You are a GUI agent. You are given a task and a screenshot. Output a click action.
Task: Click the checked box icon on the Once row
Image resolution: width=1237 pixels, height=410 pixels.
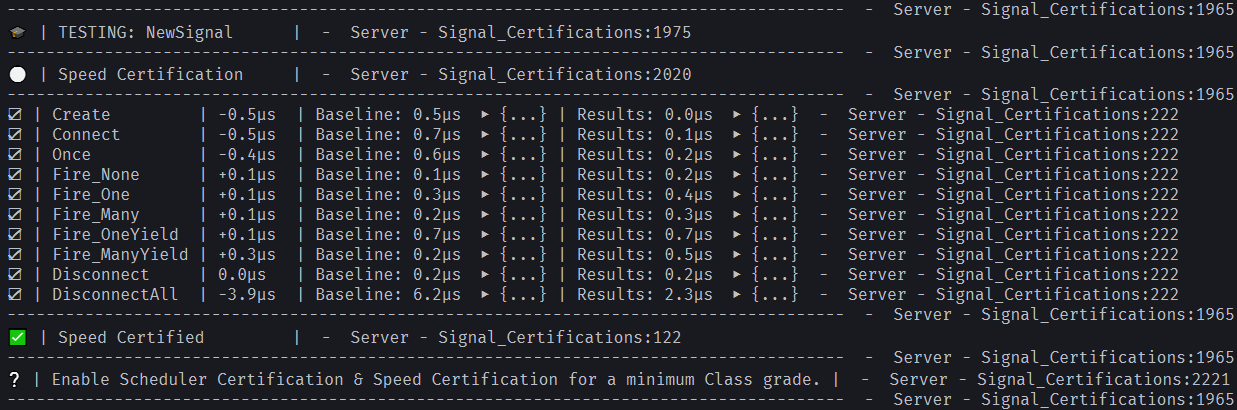tap(14, 155)
